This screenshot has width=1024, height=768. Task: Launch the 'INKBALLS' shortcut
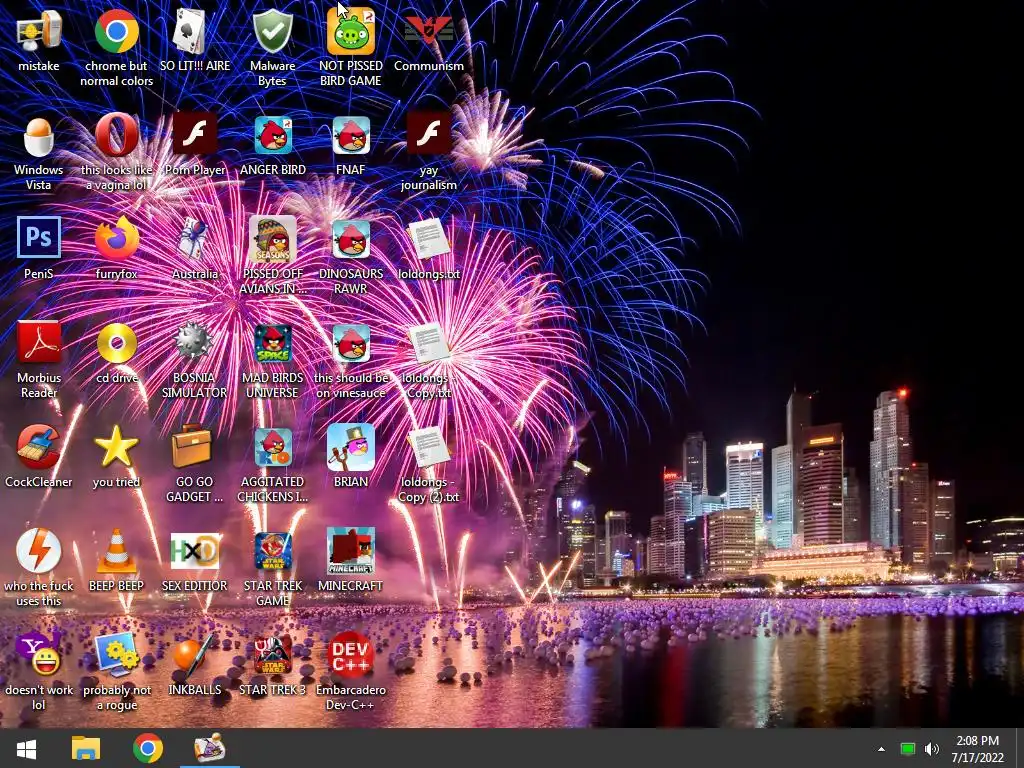[x=193, y=656]
